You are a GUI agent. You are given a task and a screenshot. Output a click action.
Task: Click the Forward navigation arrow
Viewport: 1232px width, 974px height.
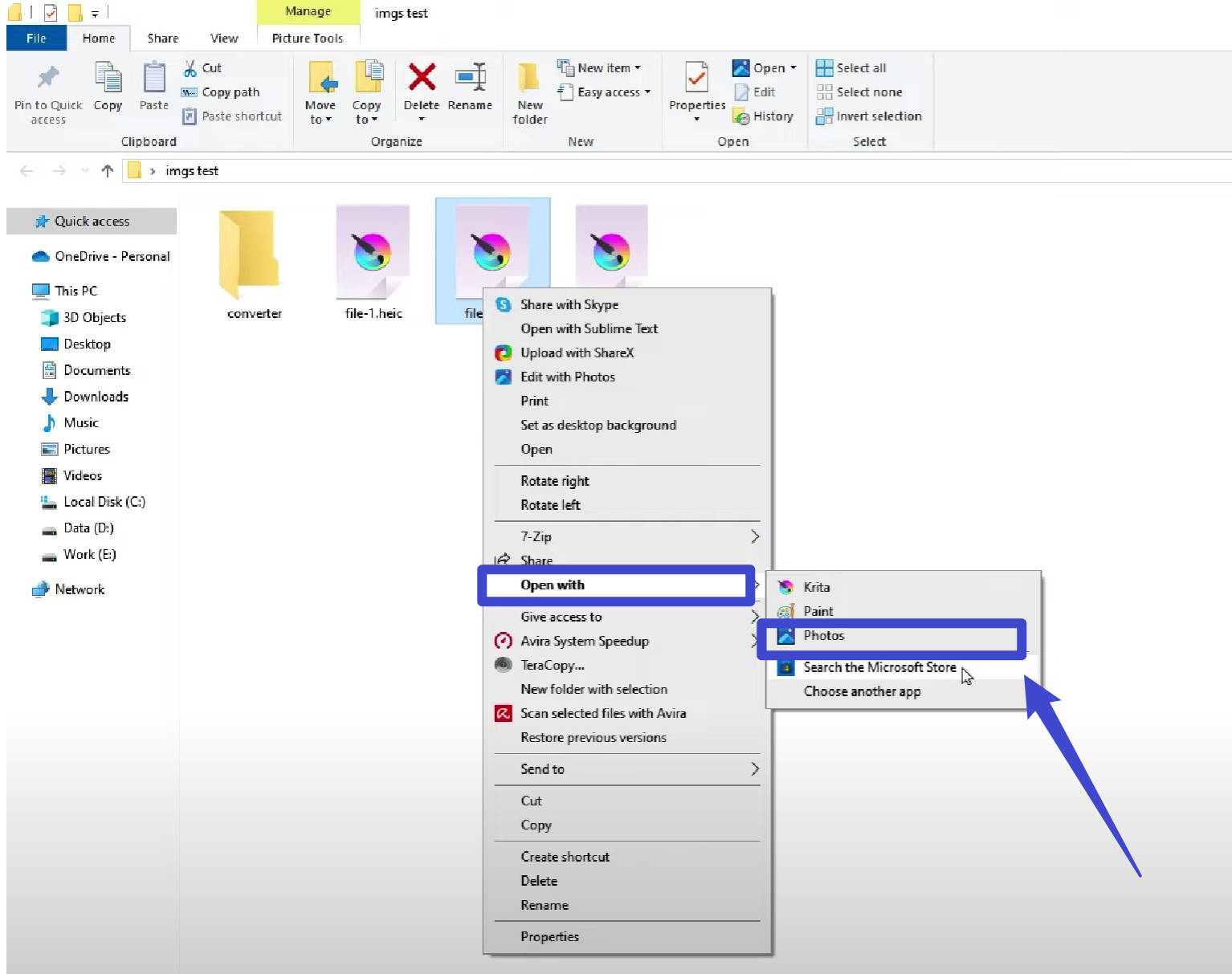[59, 170]
